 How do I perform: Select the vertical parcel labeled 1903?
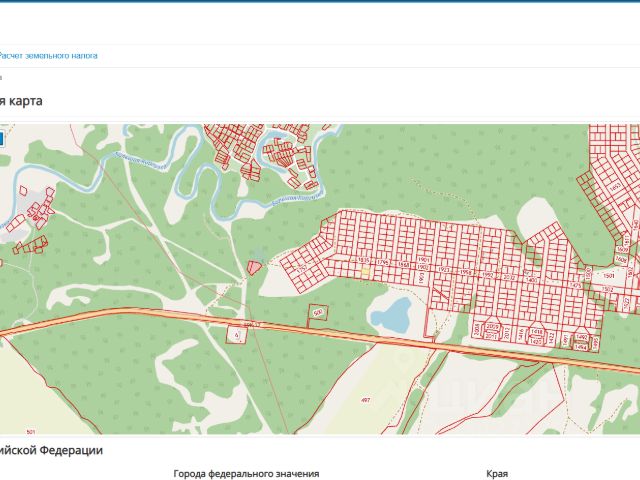(x=422, y=278)
